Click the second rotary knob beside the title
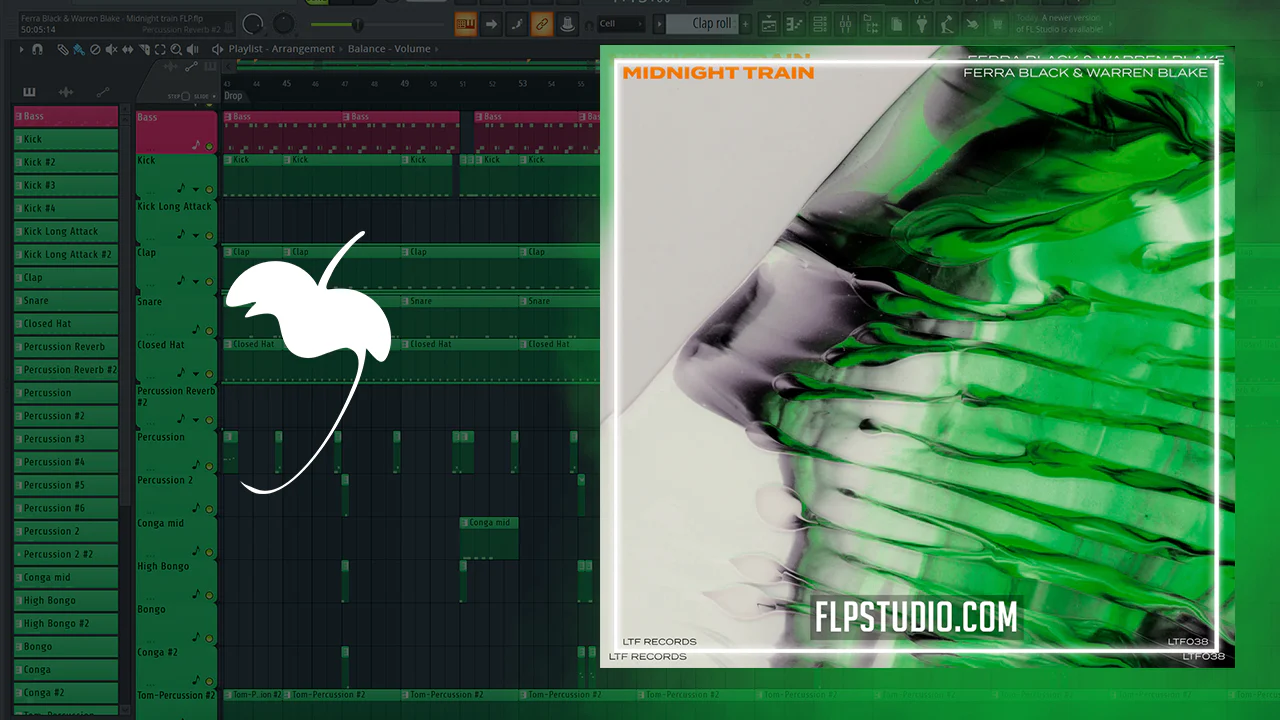1280x720 pixels. coord(285,22)
